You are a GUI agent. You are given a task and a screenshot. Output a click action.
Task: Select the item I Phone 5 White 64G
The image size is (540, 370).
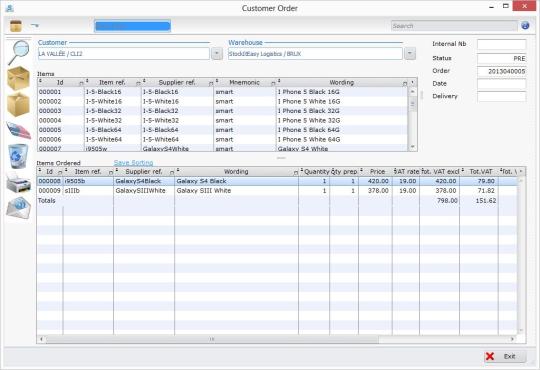222,140
